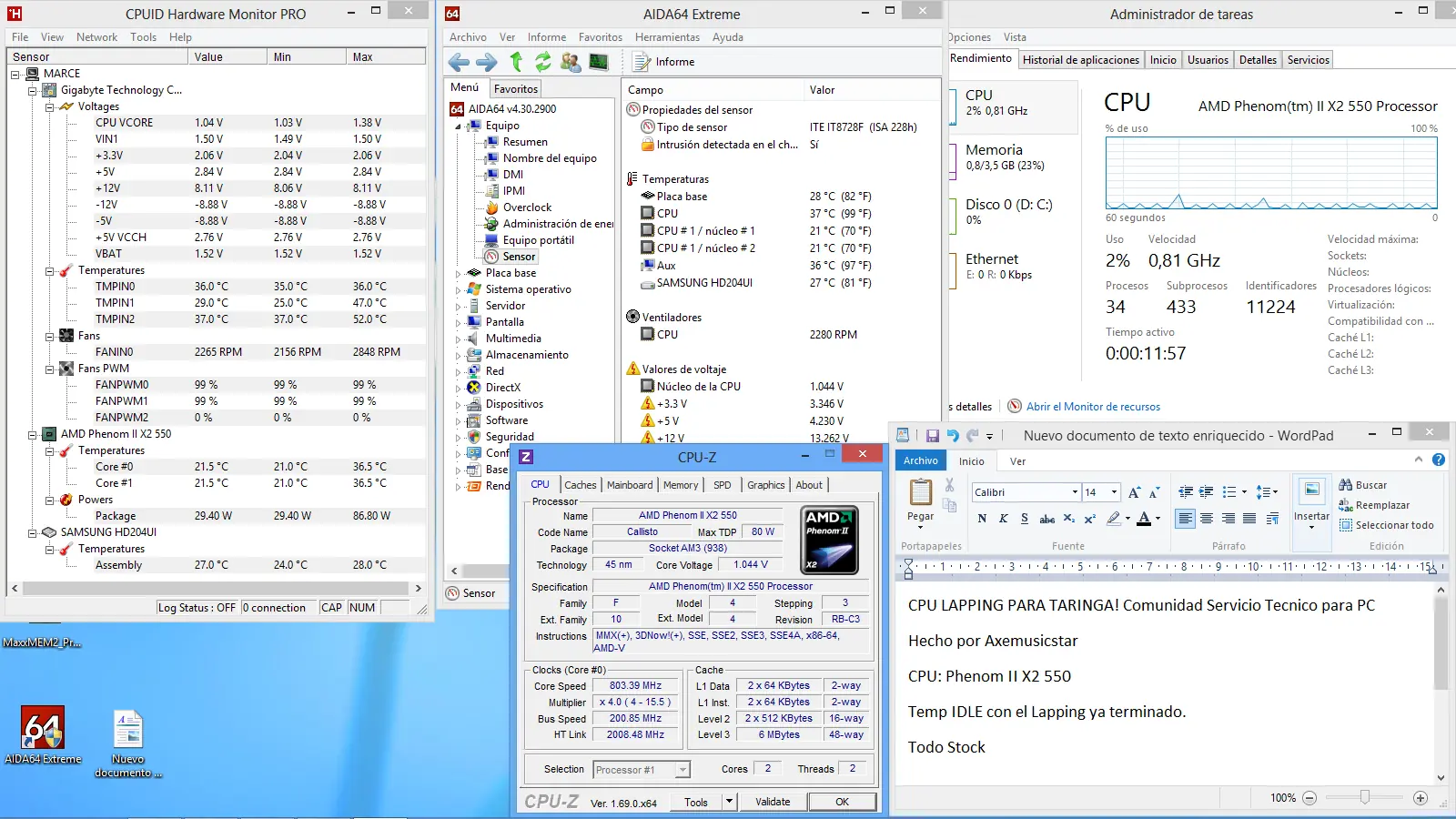Center text in WordPad
Image resolution: width=1456 pixels, height=819 pixels.
(x=1207, y=518)
